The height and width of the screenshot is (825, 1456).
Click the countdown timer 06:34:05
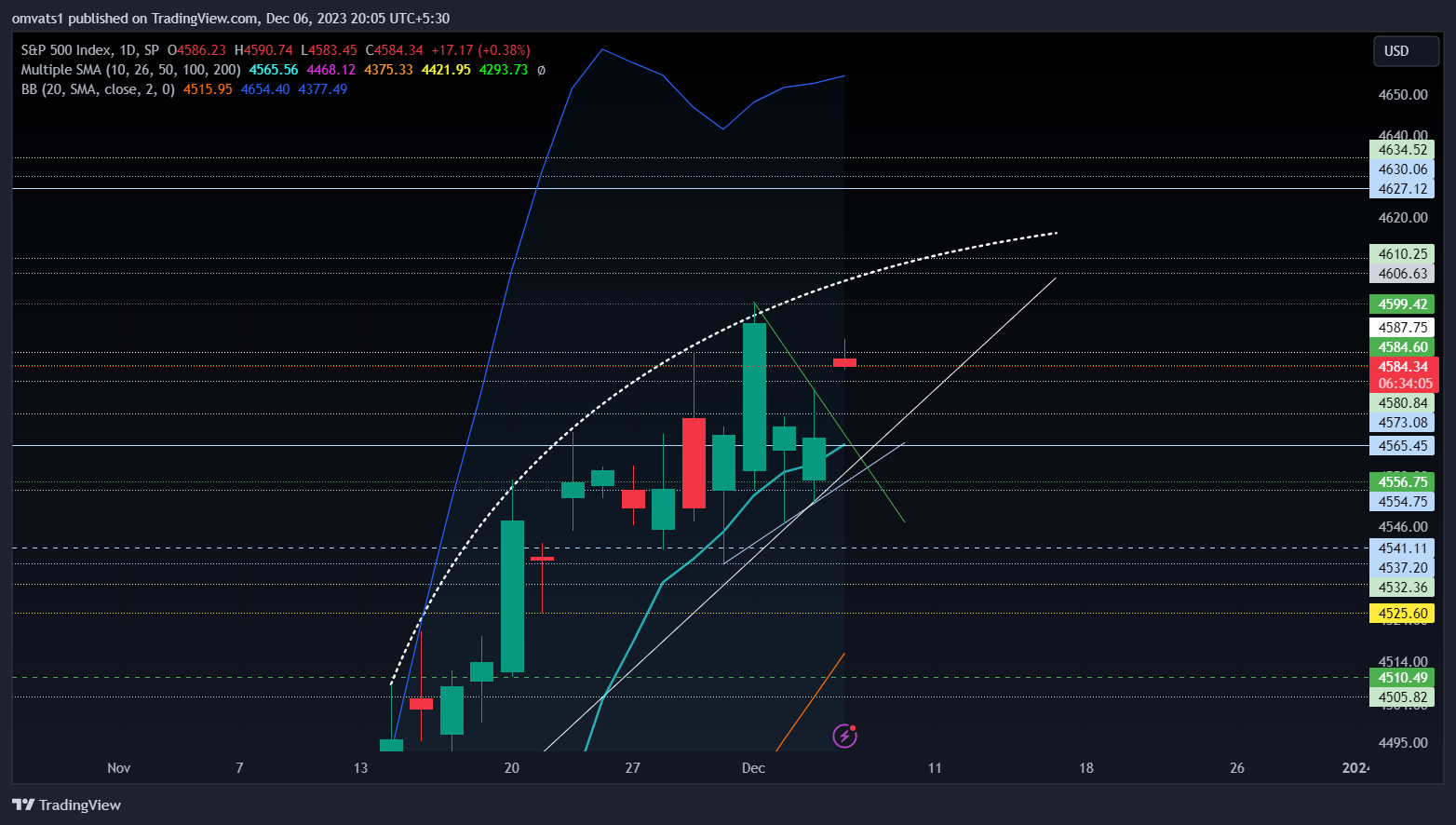coord(1405,384)
